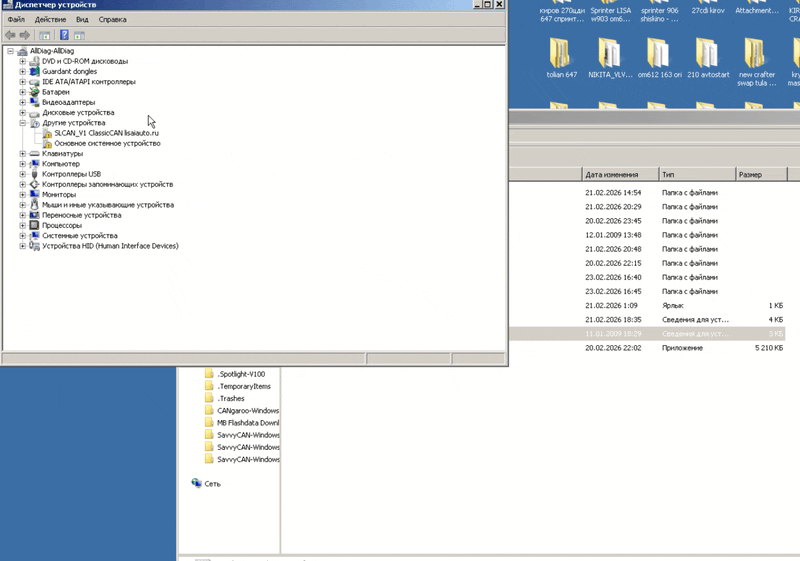Select 'Основное системное устройство' device entry
This screenshot has height=561, width=800.
(107, 143)
